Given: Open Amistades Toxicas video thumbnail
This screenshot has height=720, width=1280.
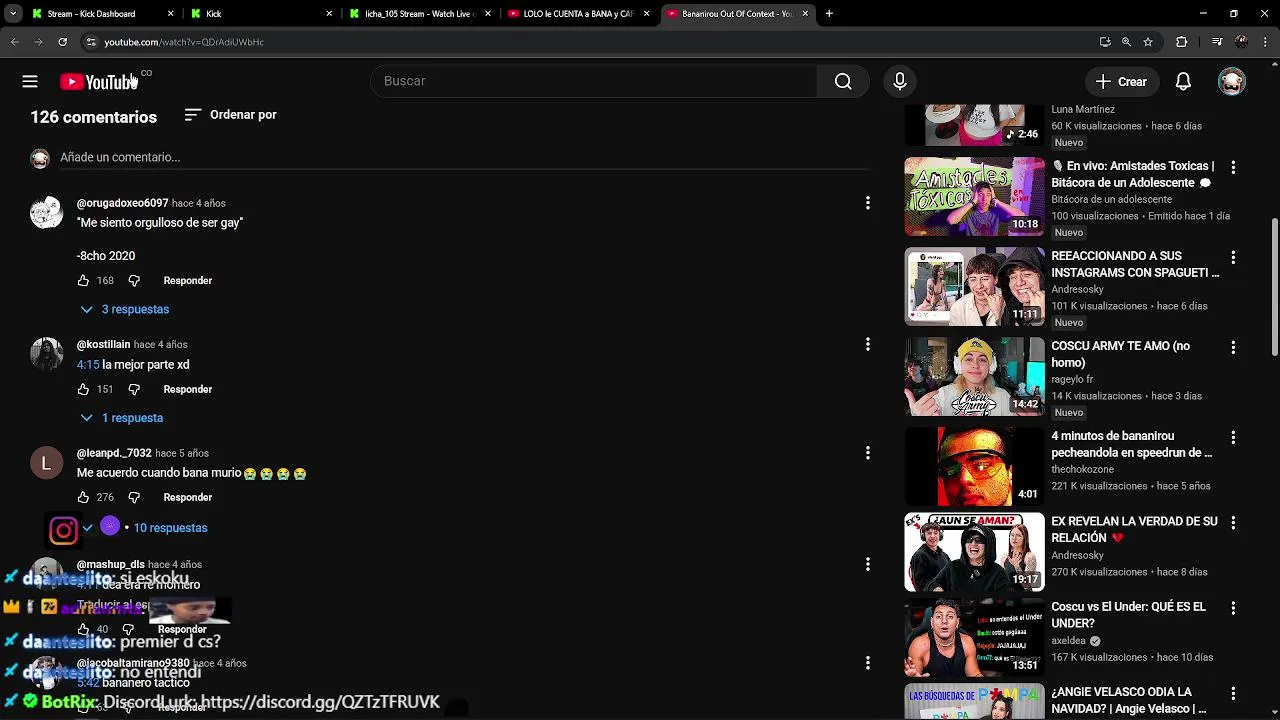Looking at the screenshot, I should tap(974, 196).
